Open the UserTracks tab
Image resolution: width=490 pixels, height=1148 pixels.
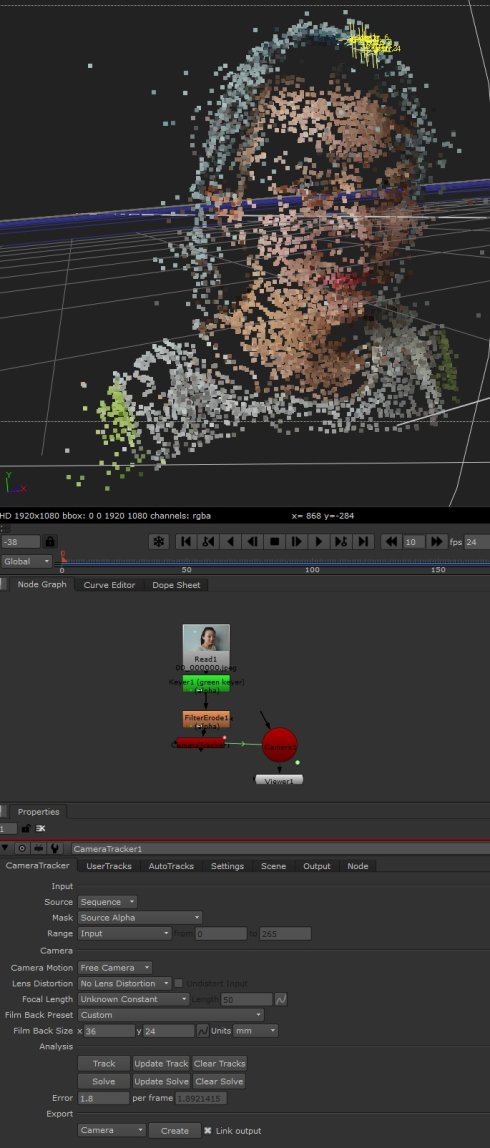109,866
